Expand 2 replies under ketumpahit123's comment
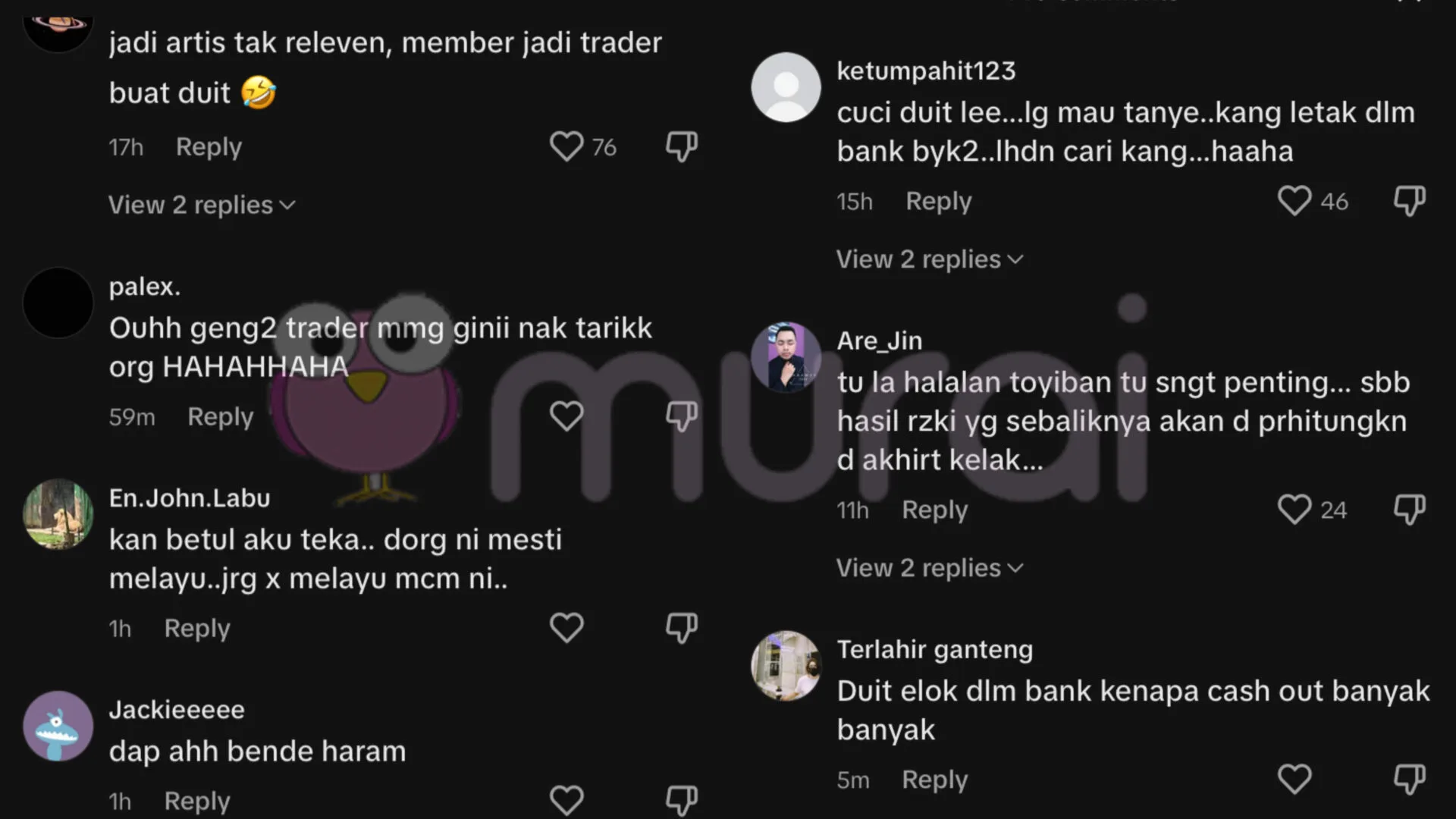Viewport: 1456px width, 819px height. click(930, 259)
